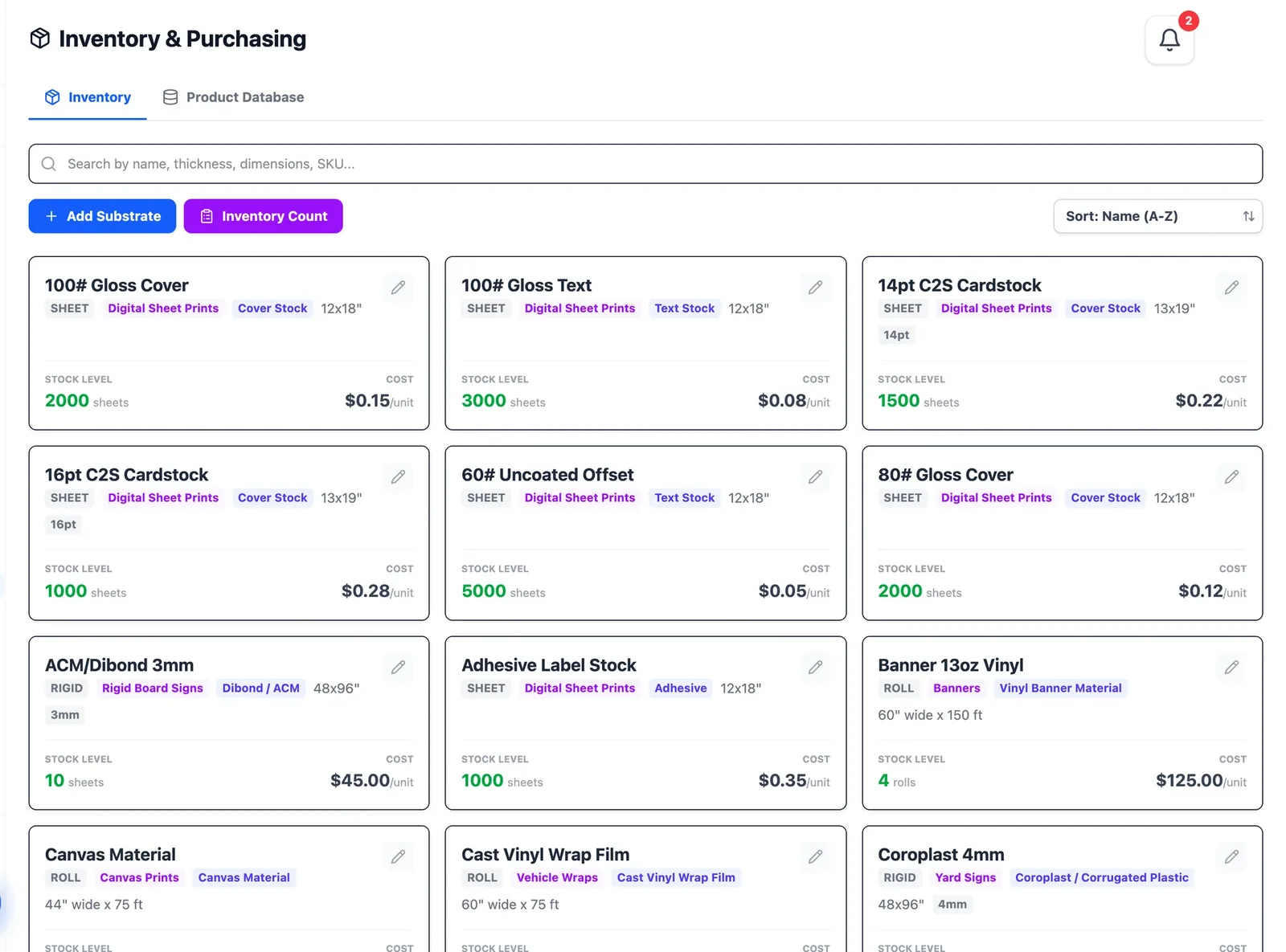Click the Cast Vinyl Wrap Film title

(x=545, y=855)
